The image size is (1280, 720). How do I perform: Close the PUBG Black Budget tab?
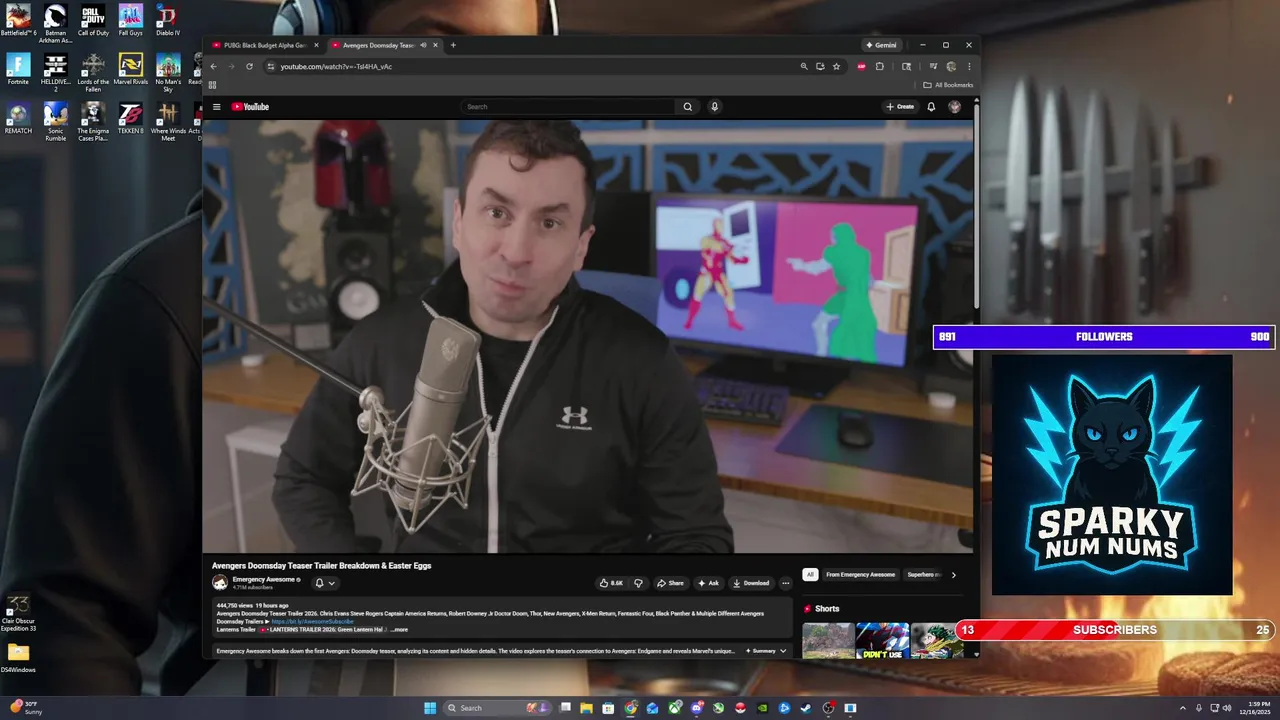pyautogui.click(x=316, y=45)
